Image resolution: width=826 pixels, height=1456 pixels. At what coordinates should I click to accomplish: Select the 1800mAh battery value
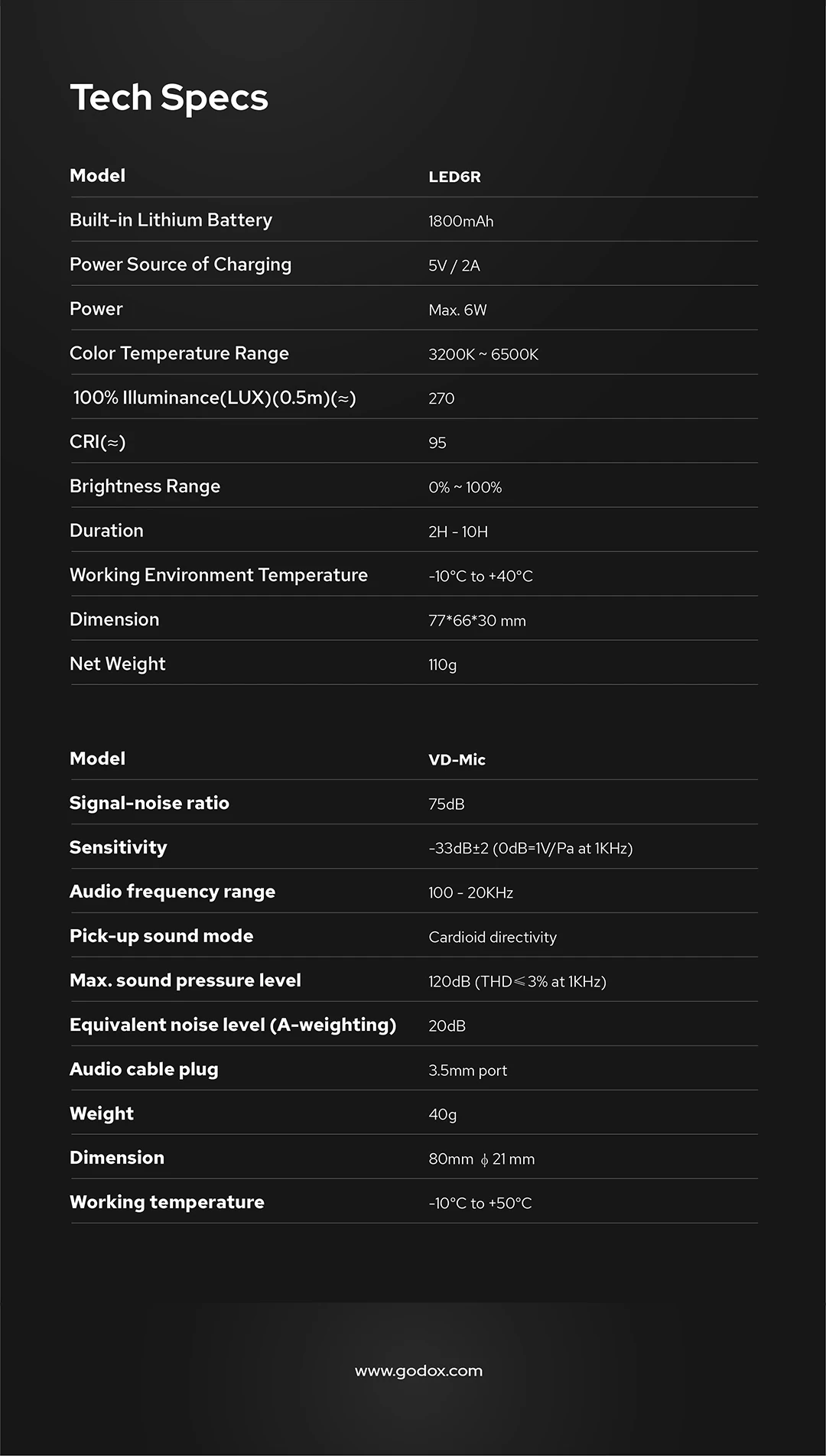tap(460, 221)
